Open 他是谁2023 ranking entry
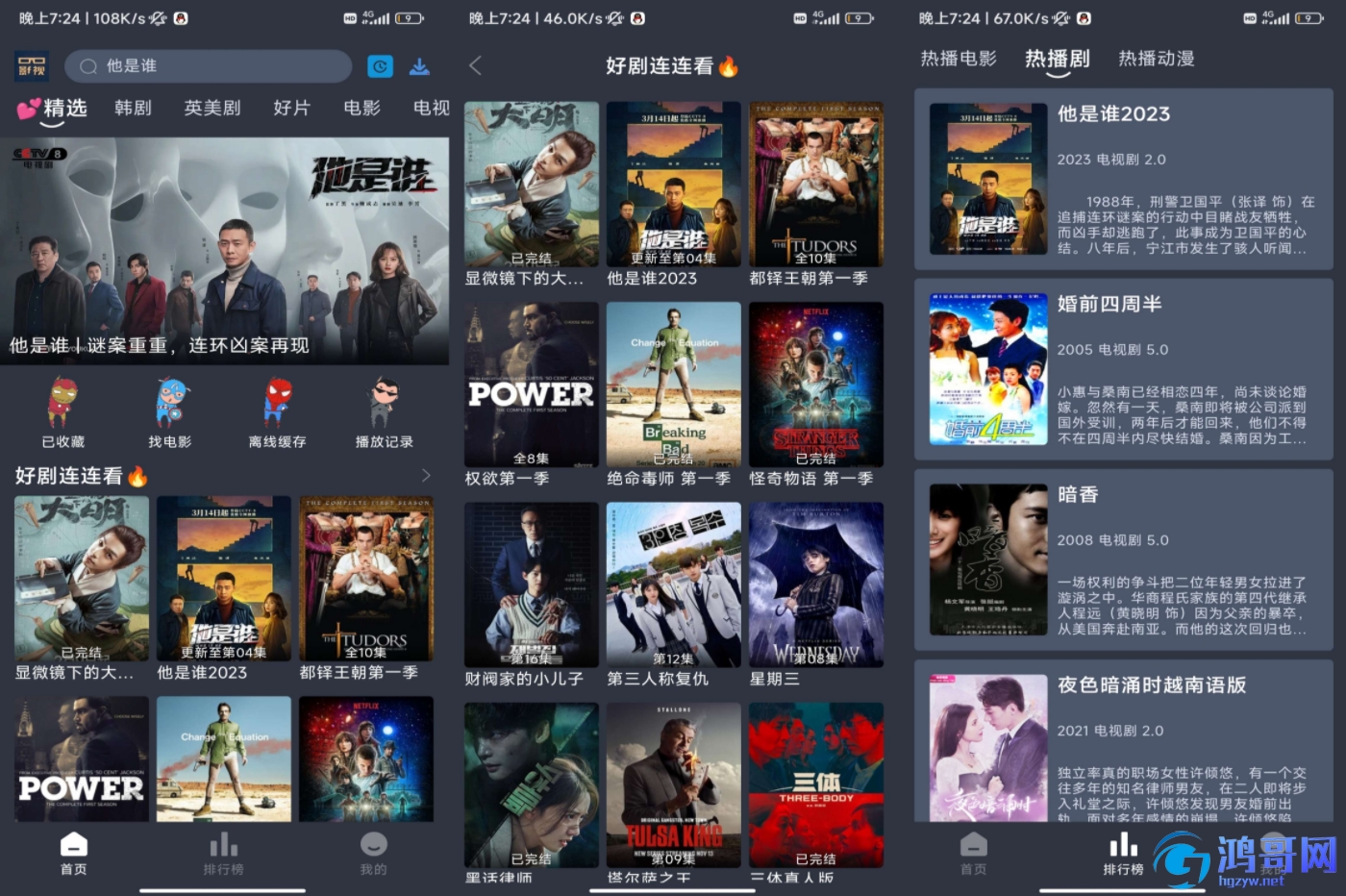Viewport: 1346px width, 896px height. pyautogui.click(x=1124, y=179)
